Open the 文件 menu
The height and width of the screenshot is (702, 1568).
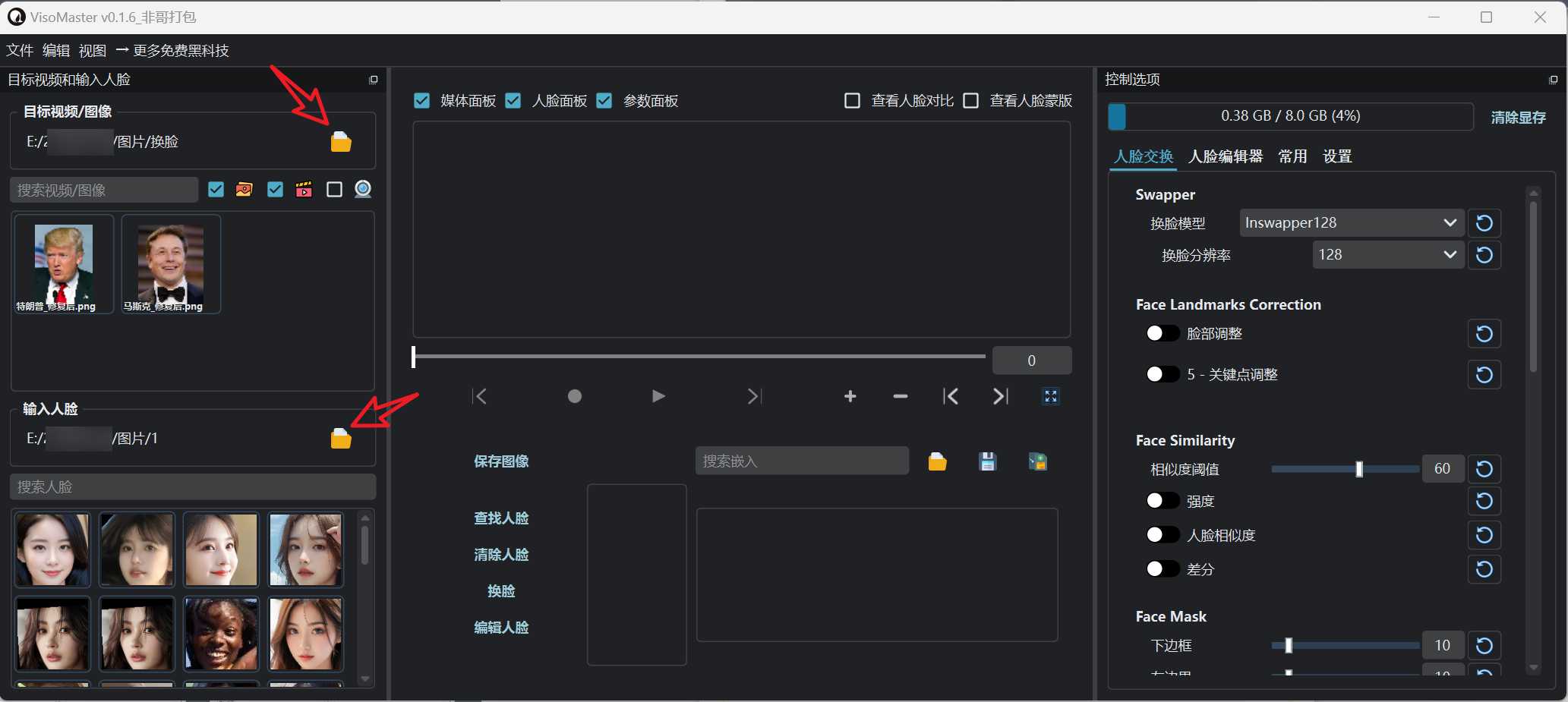(20, 51)
